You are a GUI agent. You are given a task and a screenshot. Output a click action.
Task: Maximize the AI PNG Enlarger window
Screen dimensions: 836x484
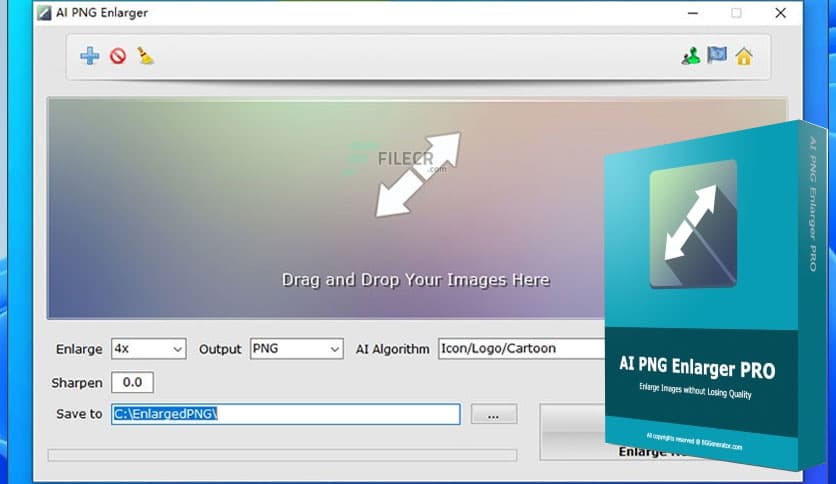coord(736,13)
